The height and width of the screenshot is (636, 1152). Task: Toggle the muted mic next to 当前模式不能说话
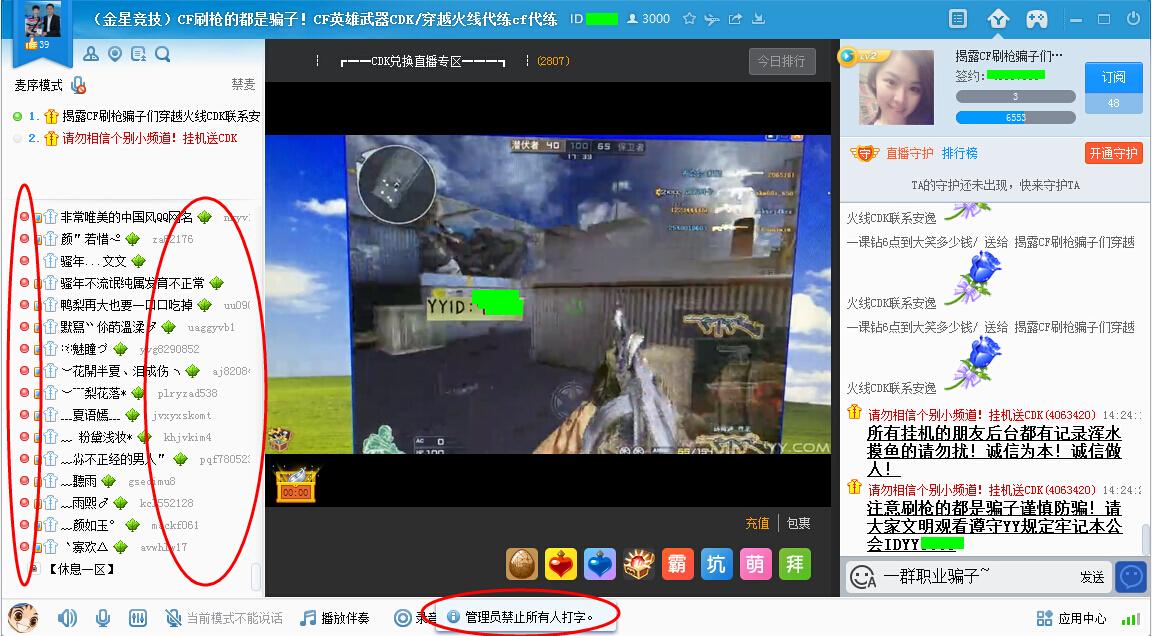point(173,618)
